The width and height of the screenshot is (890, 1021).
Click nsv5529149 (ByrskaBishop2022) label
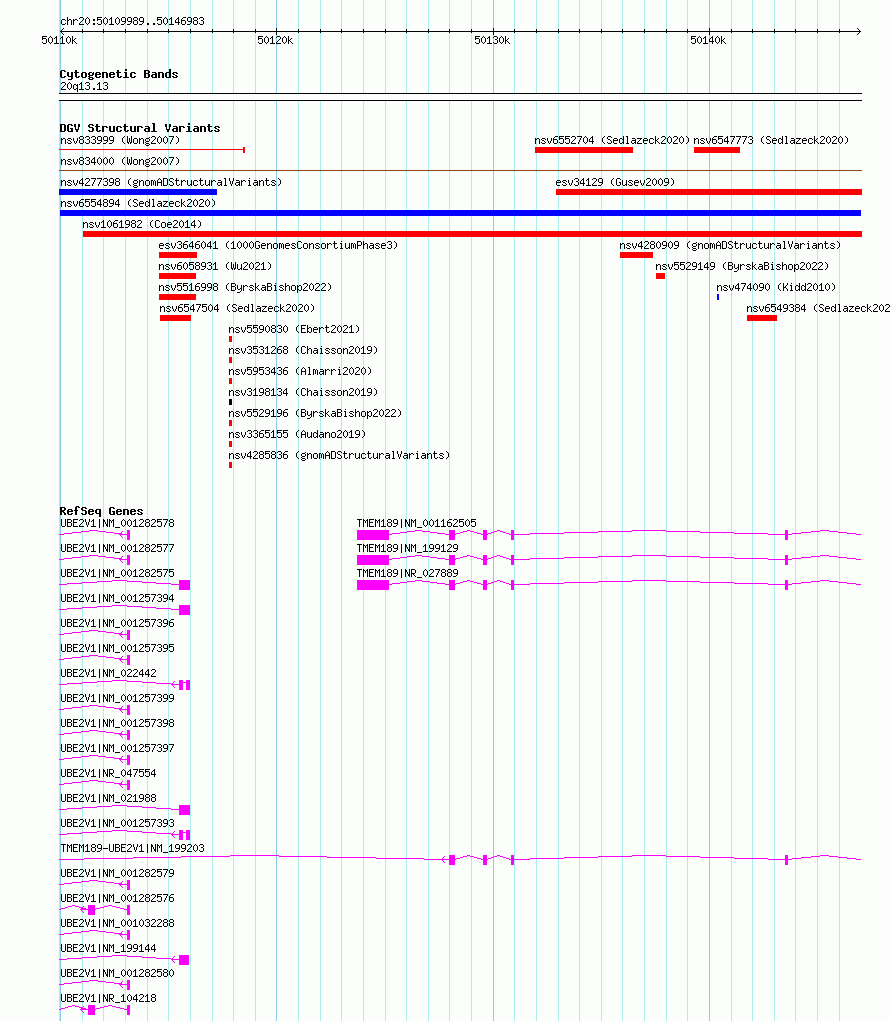pos(742,266)
